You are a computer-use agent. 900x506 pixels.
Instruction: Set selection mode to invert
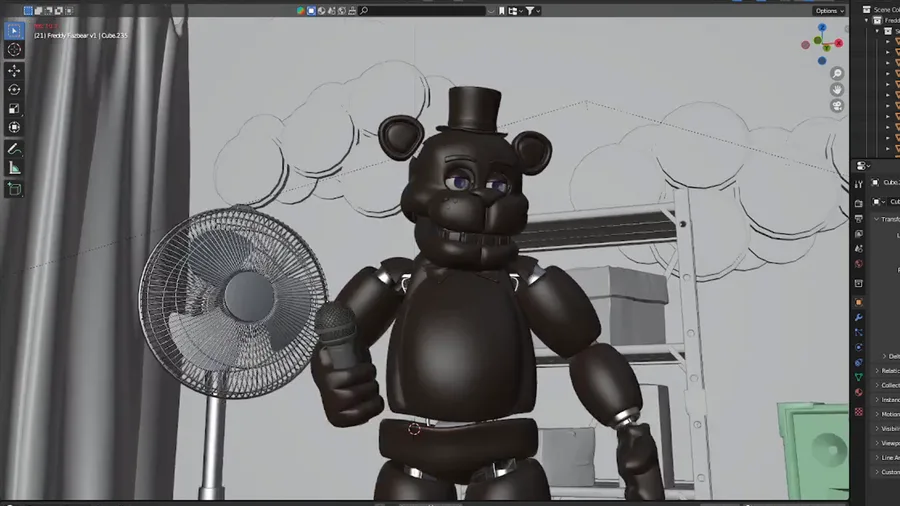point(59,10)
